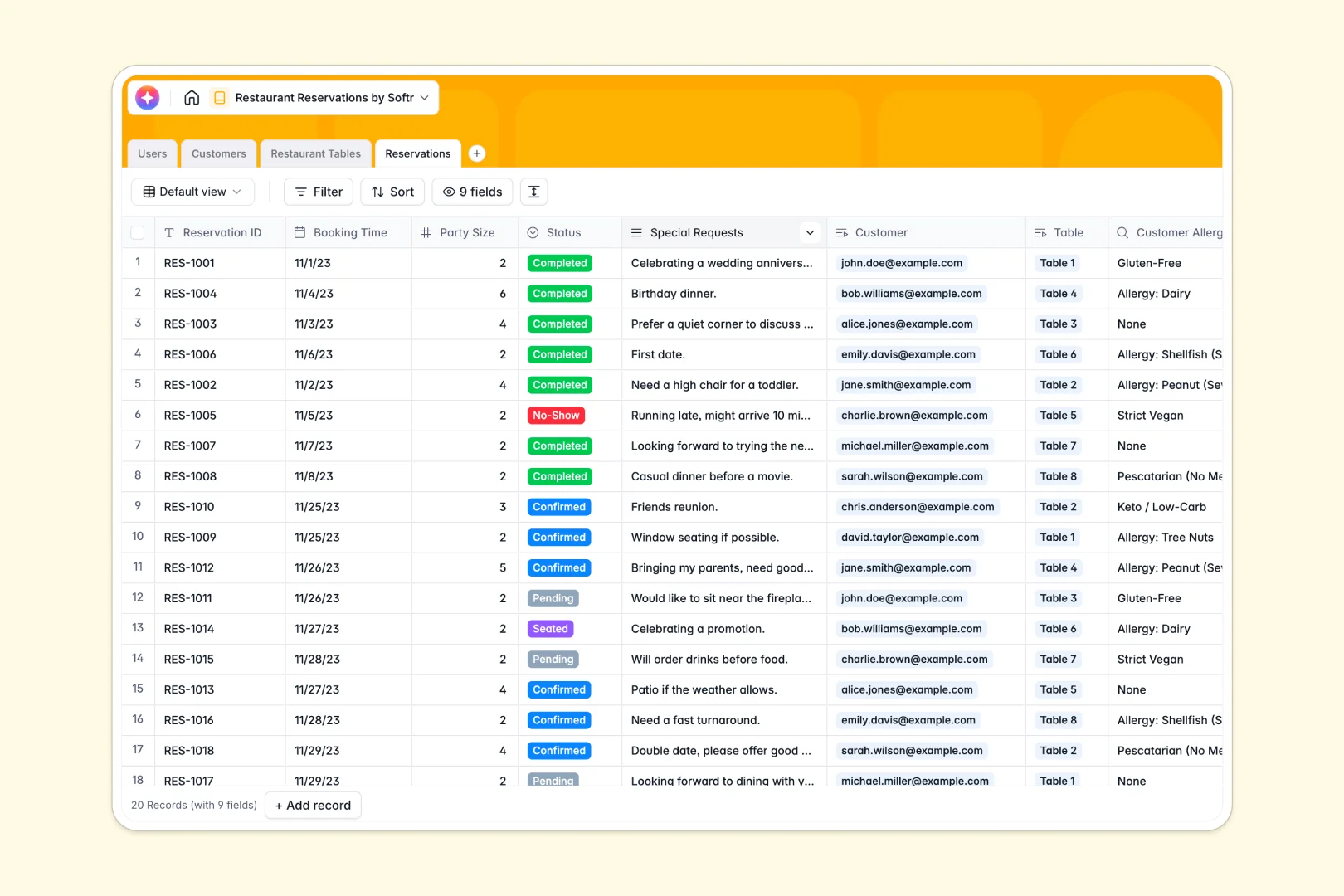Click the 'First date.' cell
The width and height of the screenshot is (1344, 896).
[x=724, y=354]
